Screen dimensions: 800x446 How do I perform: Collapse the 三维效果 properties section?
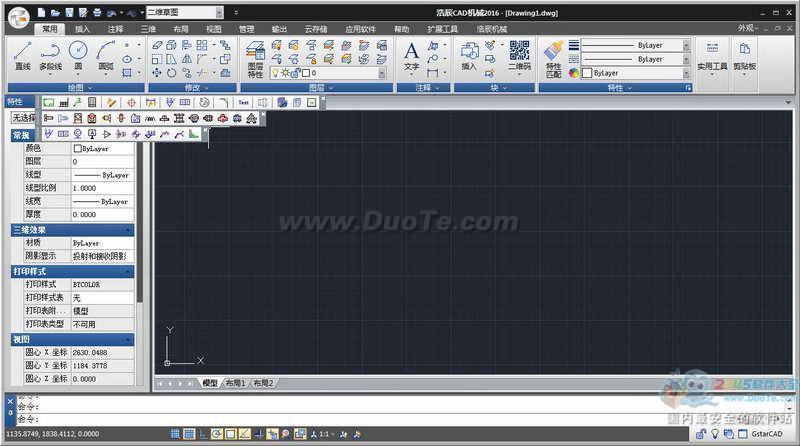click(128, 230)
